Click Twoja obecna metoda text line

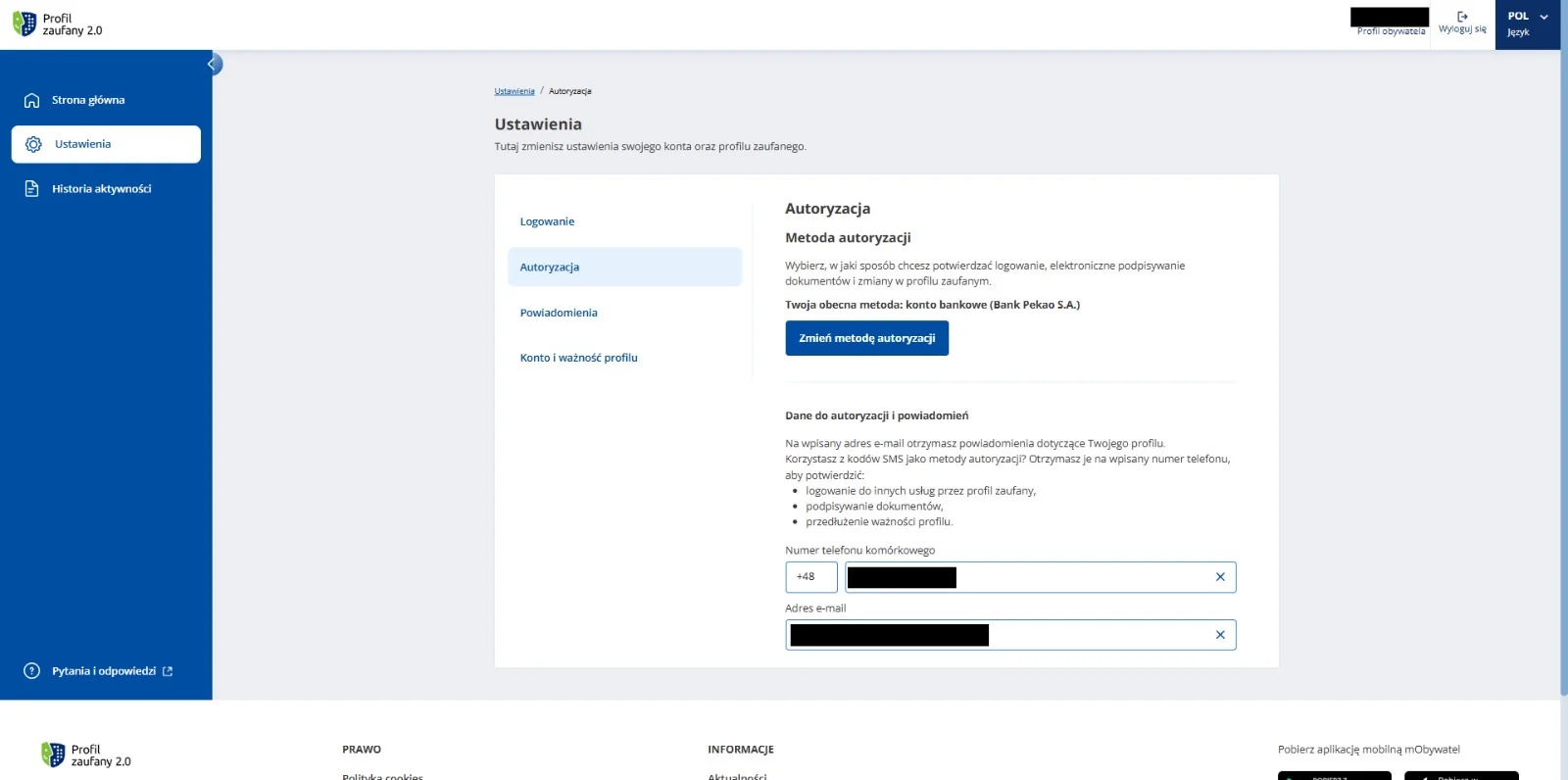coord(932,305)
